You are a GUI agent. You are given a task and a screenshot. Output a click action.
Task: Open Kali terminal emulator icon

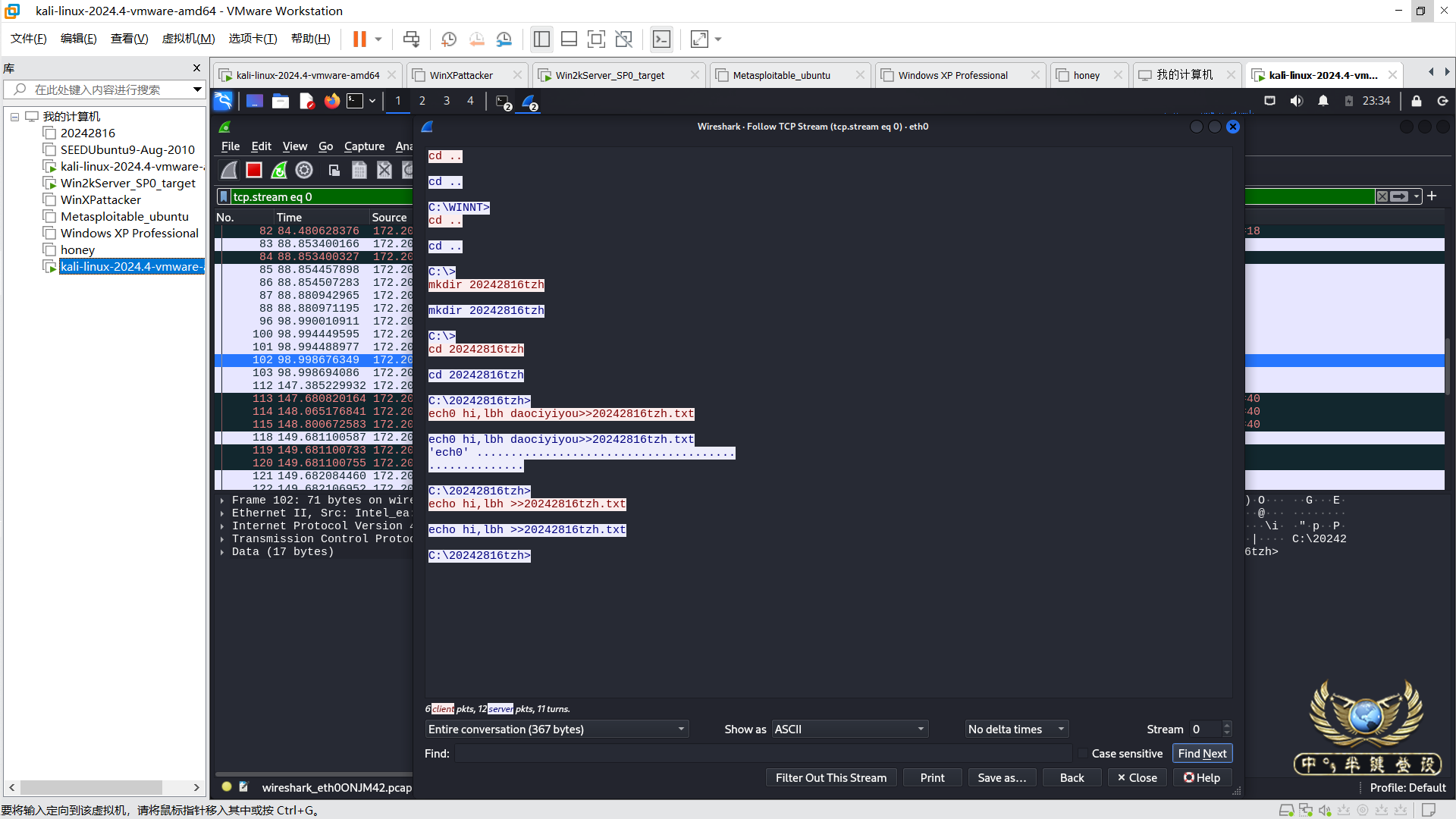click(355, 101)
